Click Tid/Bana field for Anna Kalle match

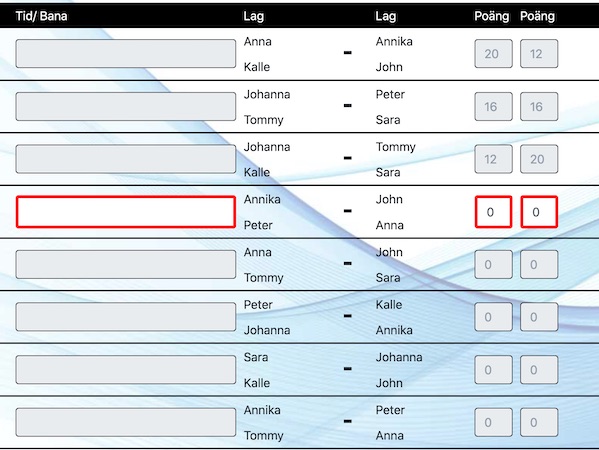[x=126, y=53]
